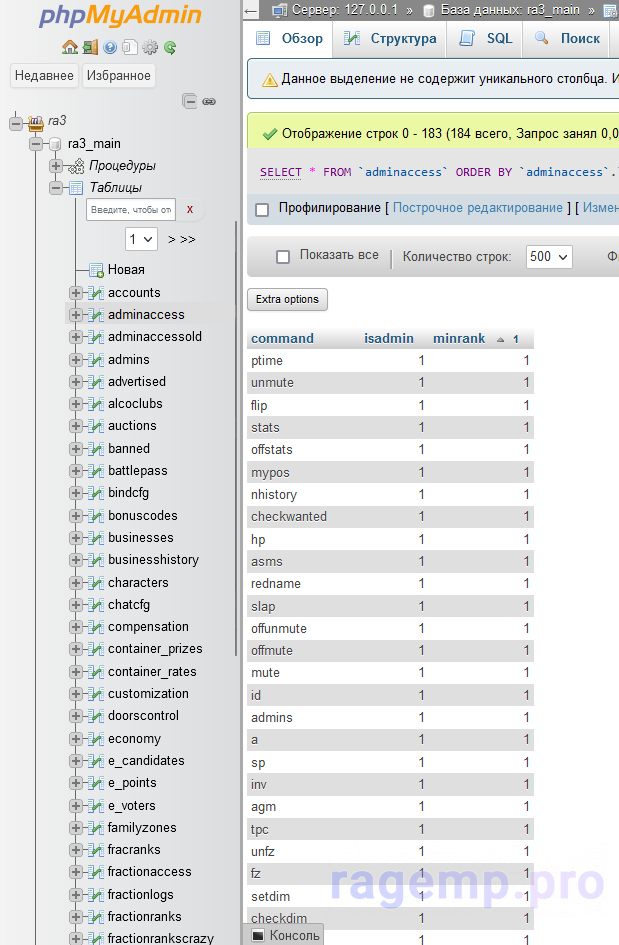Open phpMyAdmin documentation help icon
619x945 pixels.
(110, 47)
